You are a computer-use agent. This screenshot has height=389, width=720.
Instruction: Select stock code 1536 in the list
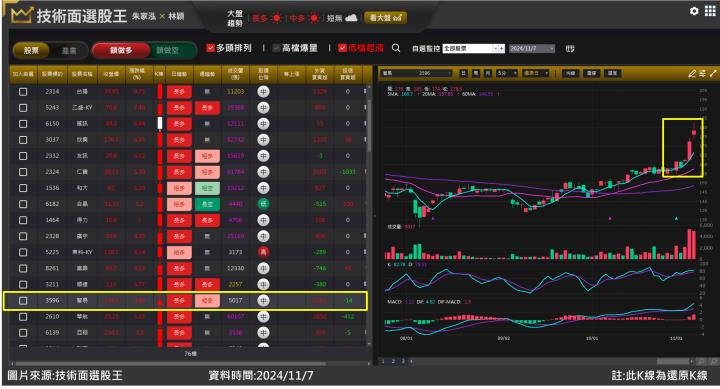click(x=52, y=188)
